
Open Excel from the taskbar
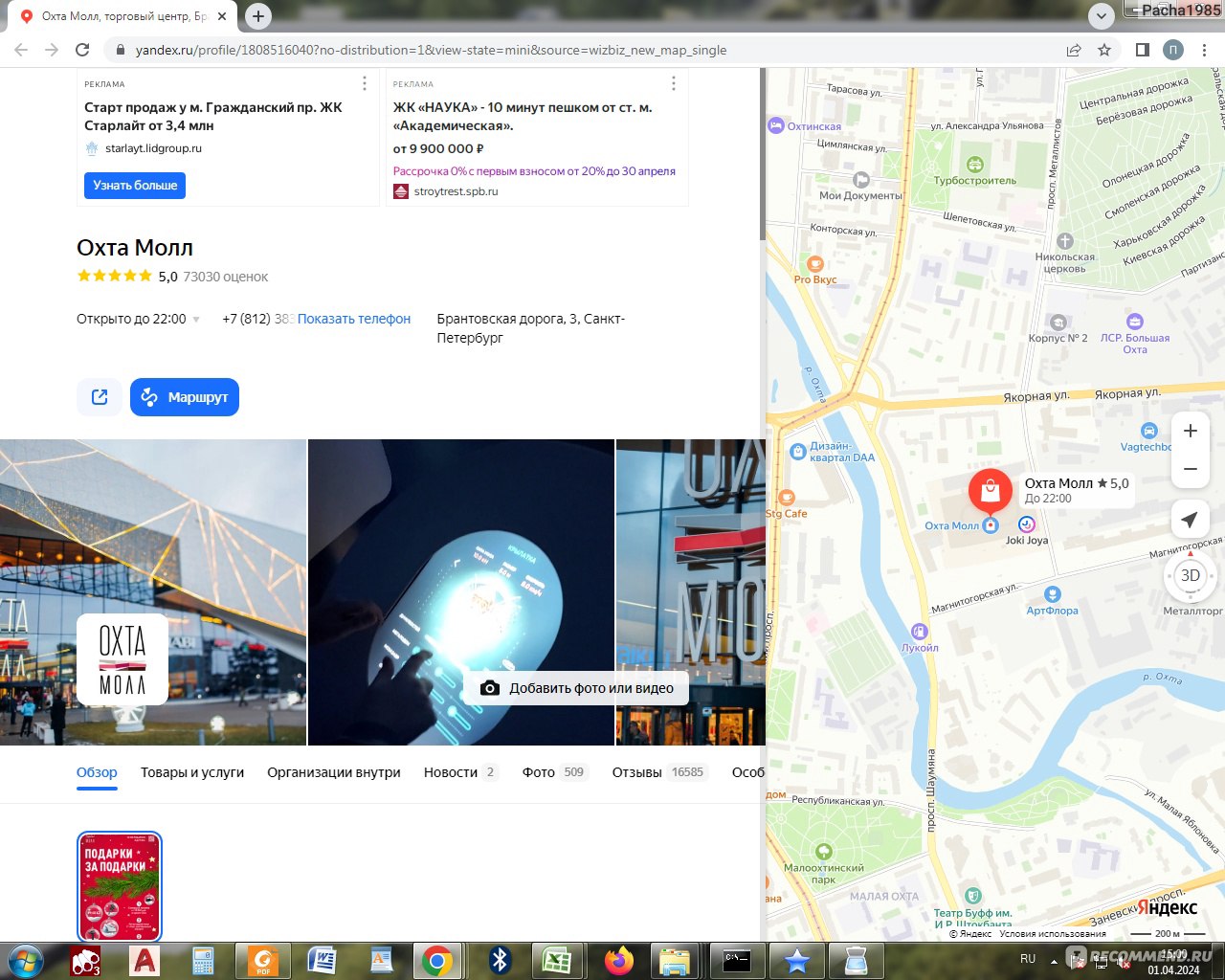click(x=557, y=960)
